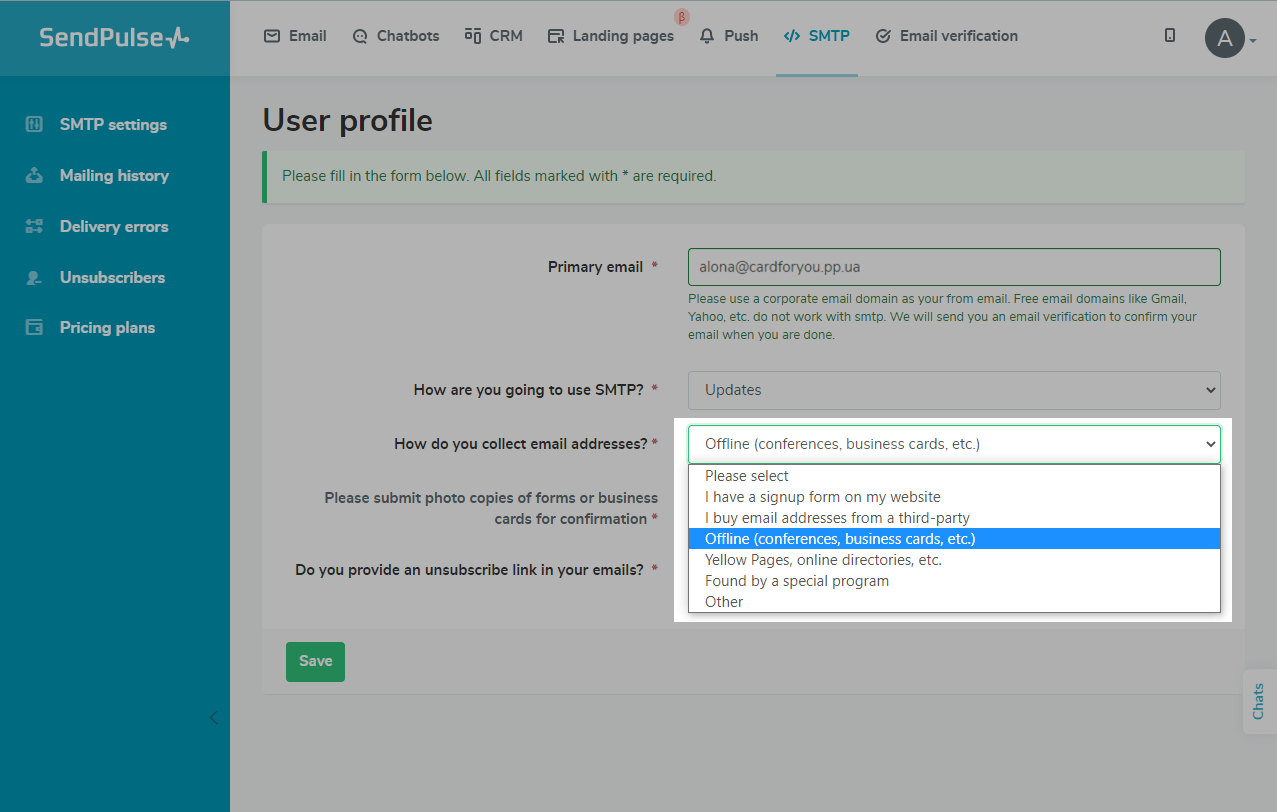1277x812 pixels.
Task: Click the SMTP settings sliders icon in sidebar
Action: pos(34,125)
